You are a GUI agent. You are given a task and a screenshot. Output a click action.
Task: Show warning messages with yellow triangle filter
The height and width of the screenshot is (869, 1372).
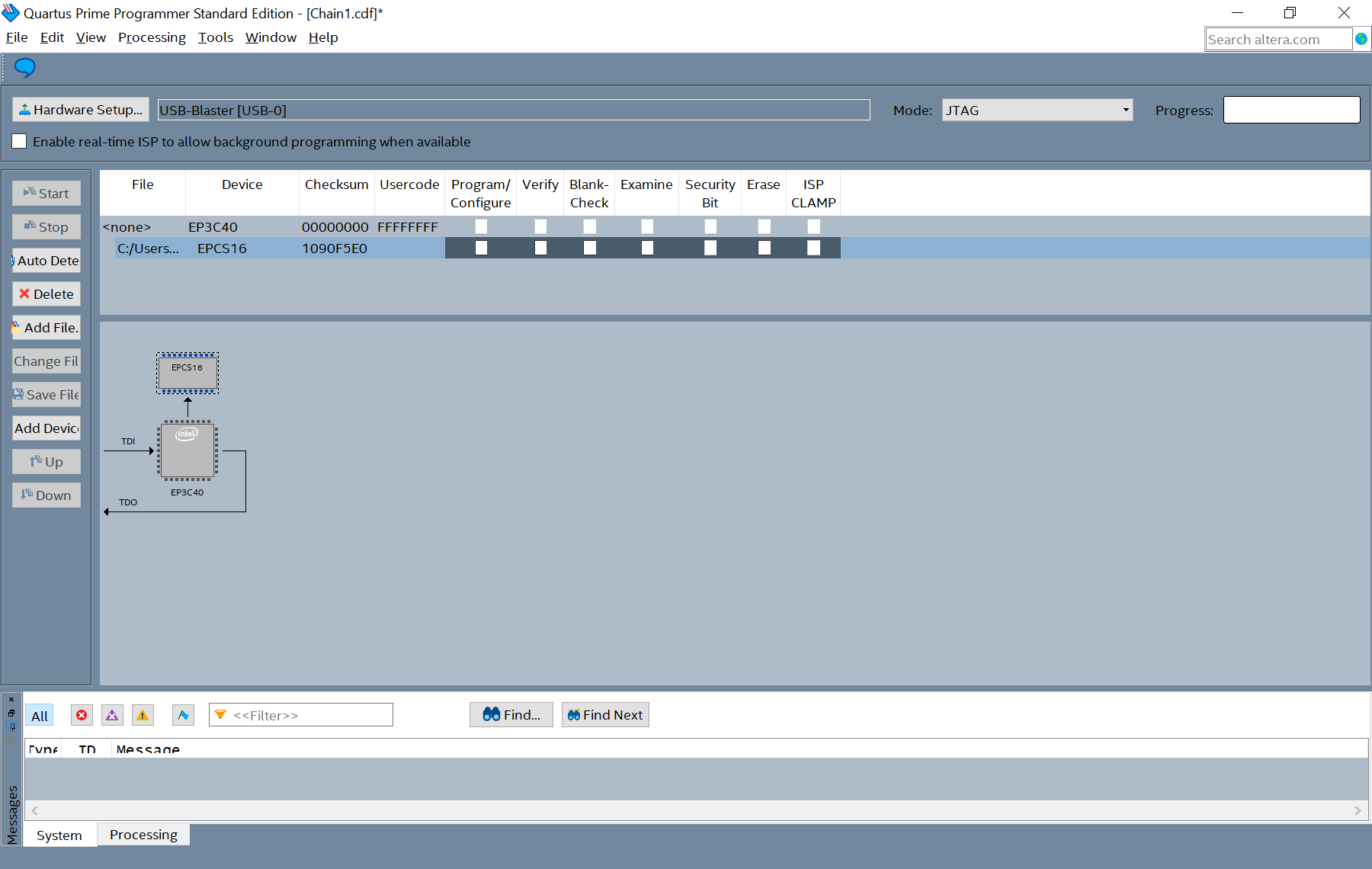pos(143,715)
